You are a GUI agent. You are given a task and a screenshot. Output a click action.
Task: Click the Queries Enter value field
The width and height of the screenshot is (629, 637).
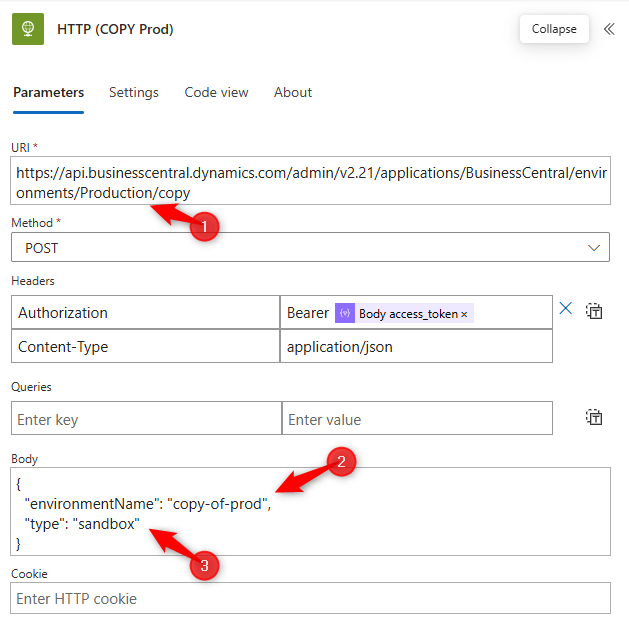pos(417,418)
